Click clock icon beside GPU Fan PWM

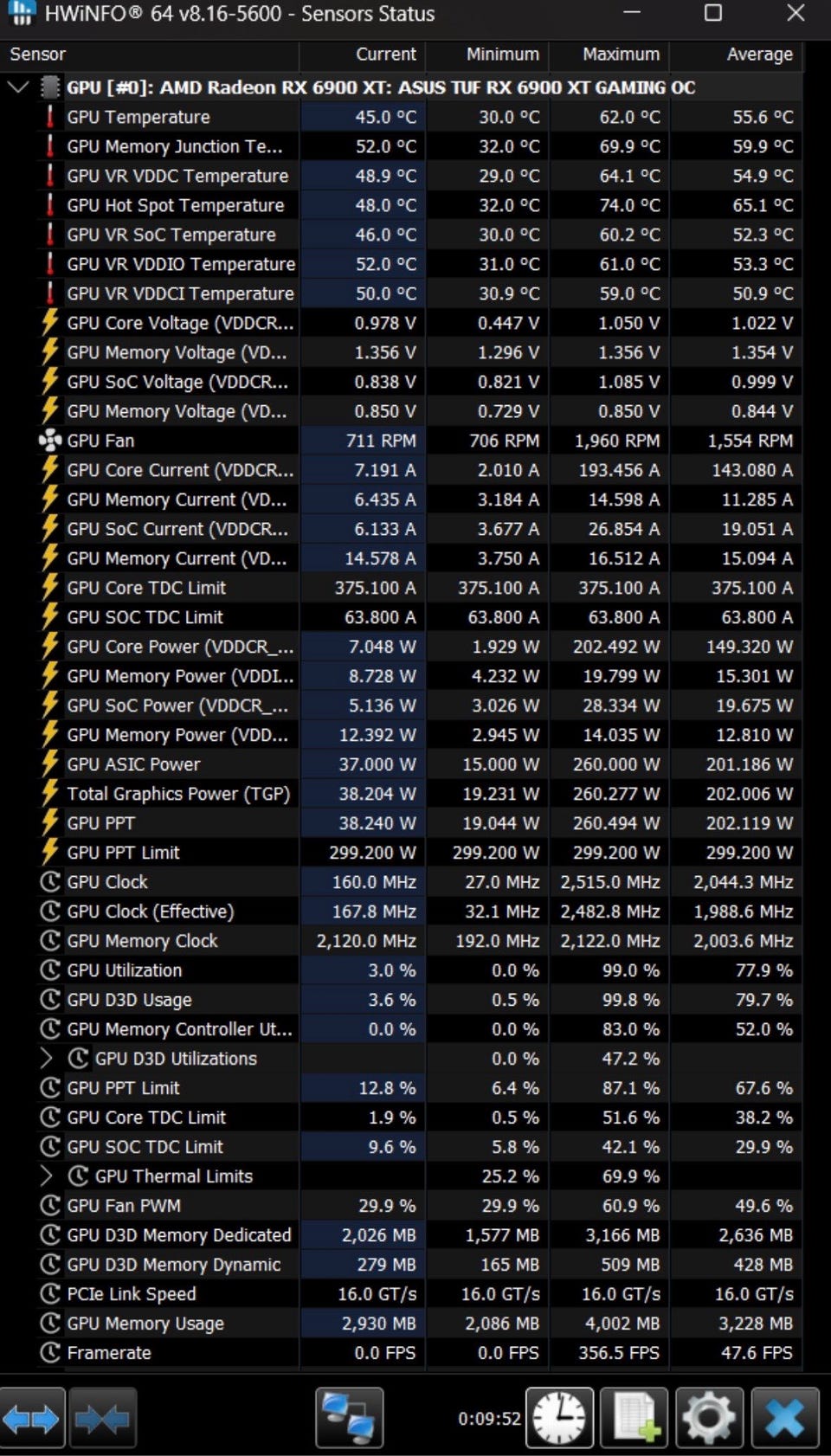(x=50, y=1206)
